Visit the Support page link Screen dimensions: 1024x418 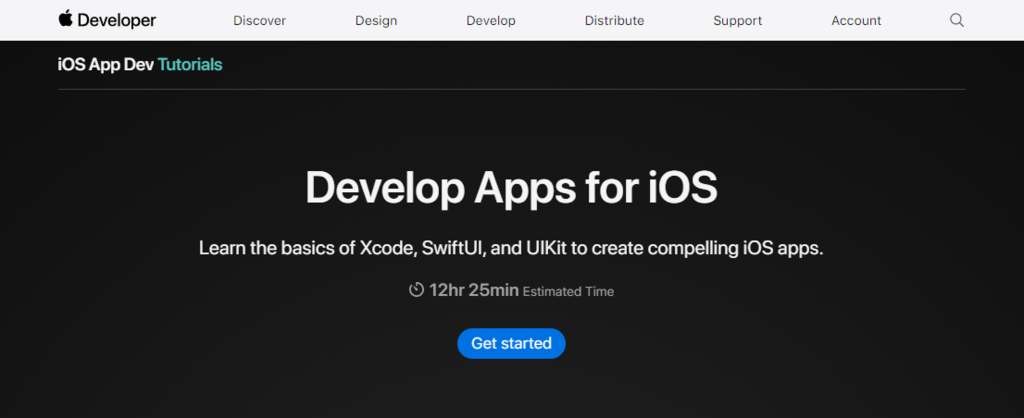pos(738,21)
